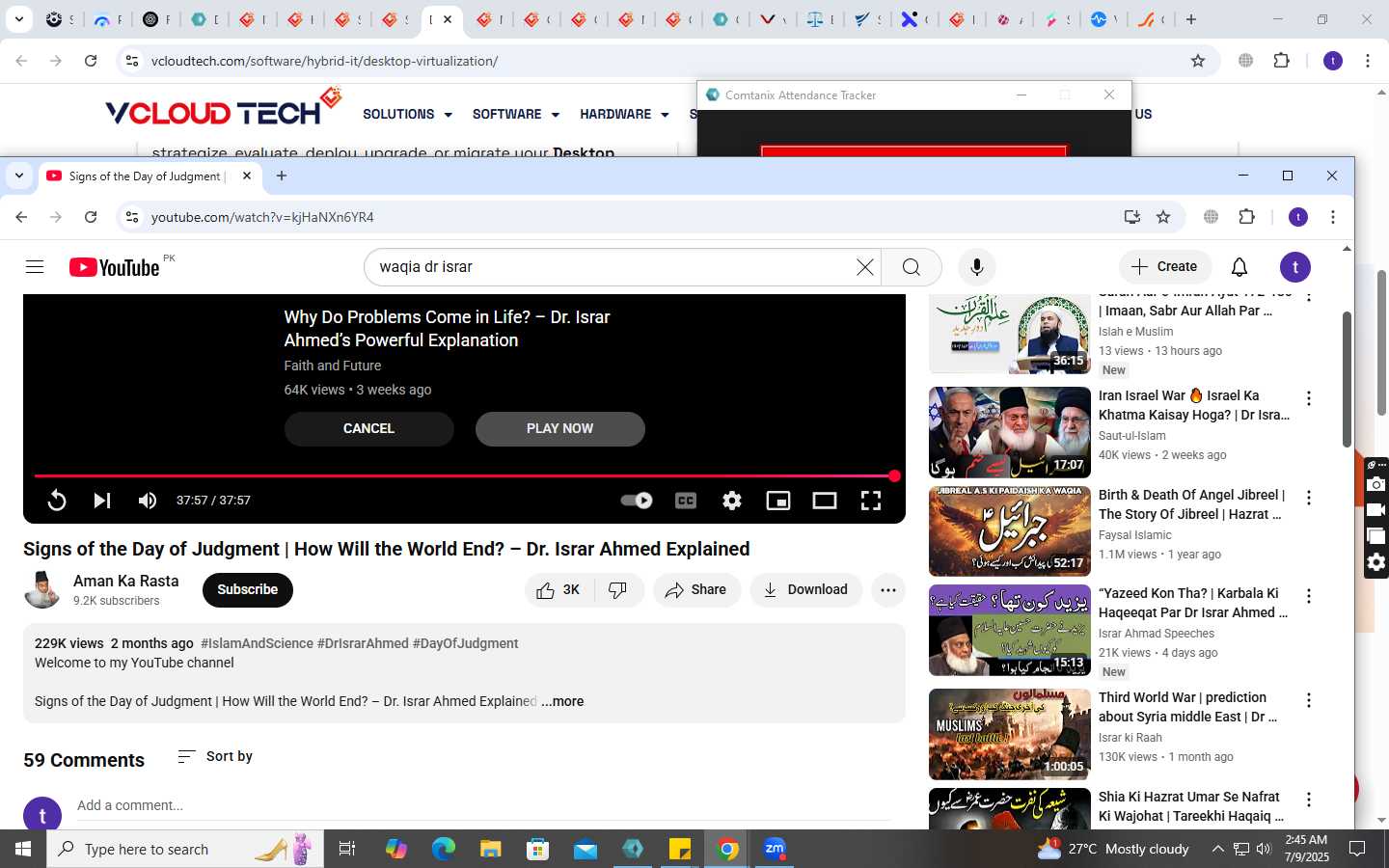Share the video
Image resolution: width=1389 pixels, height=868 pixels.
696,590
